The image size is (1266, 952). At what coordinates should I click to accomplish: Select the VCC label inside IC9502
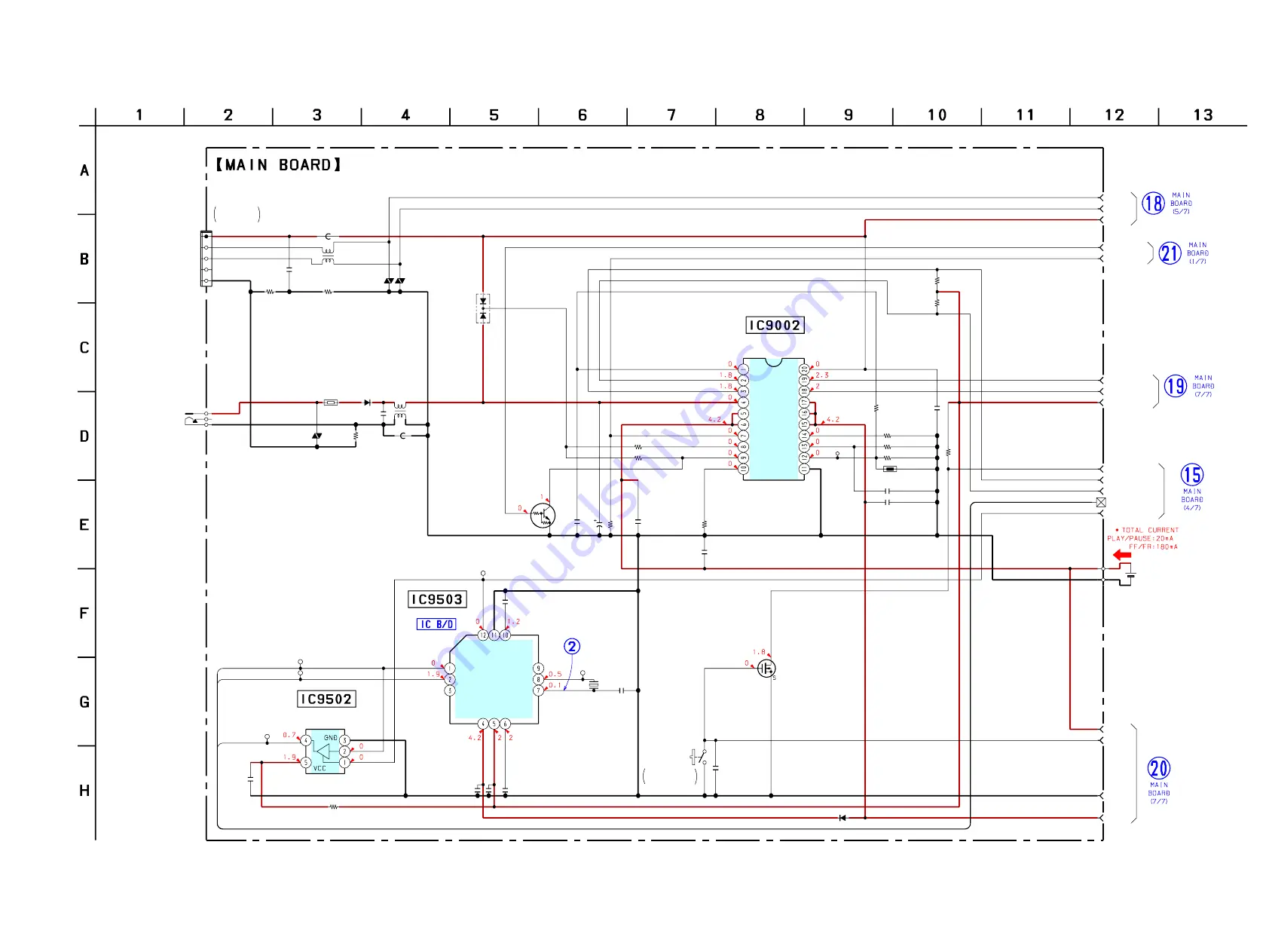pyautogui.click(x=320, y=769)
